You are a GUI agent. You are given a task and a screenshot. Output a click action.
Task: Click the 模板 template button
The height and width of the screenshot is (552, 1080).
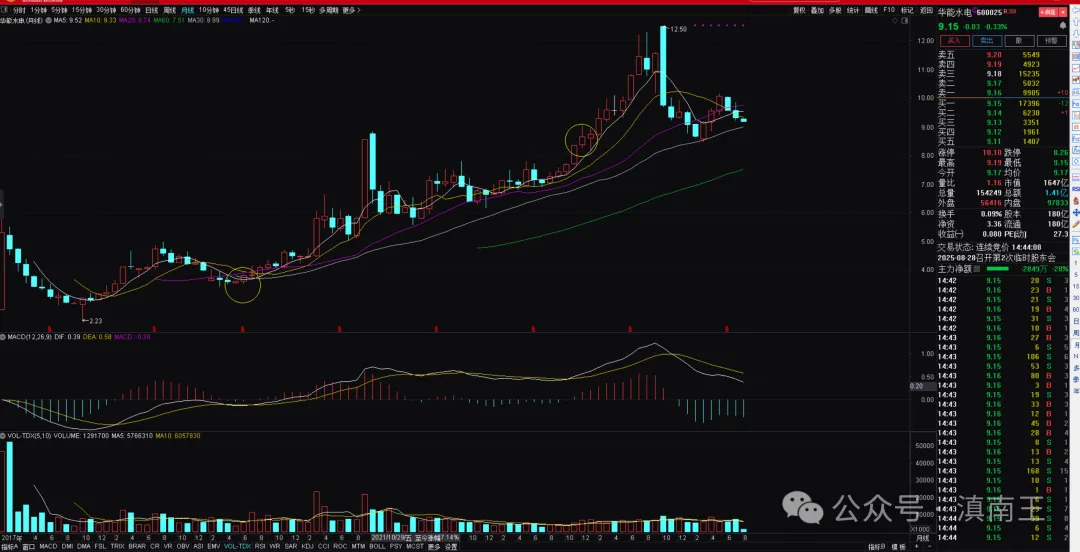click(x=897, y=546)
